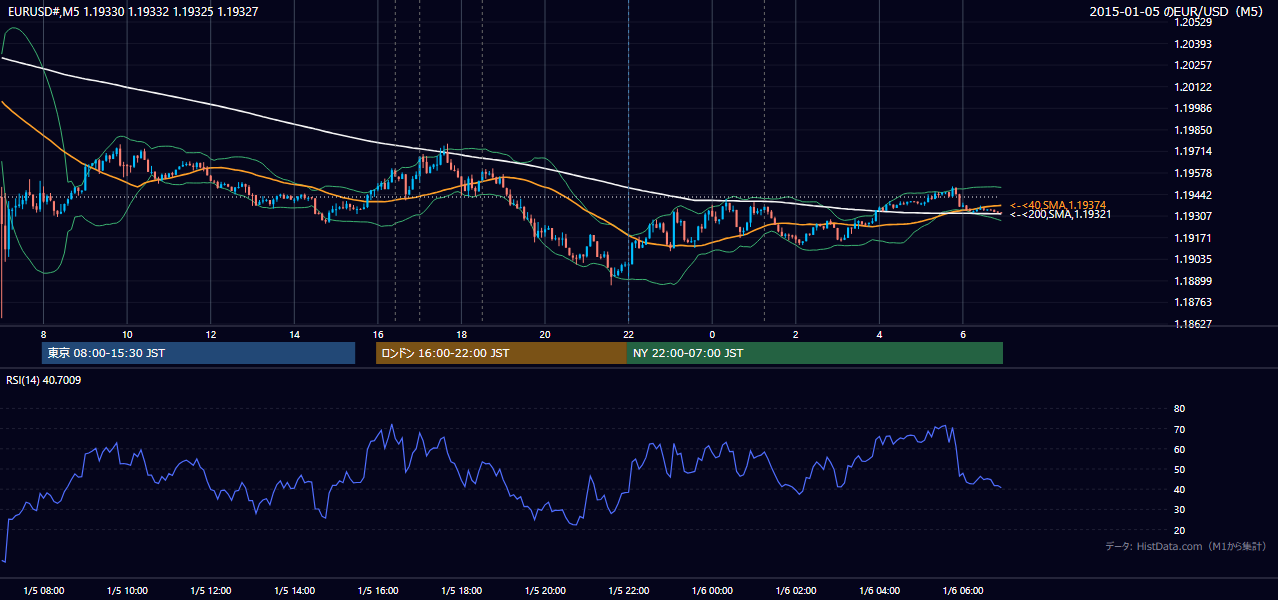Click the 1/6 04:00 date label
The width and height of the screenshot is (1278, 600).
coord(880,590)
